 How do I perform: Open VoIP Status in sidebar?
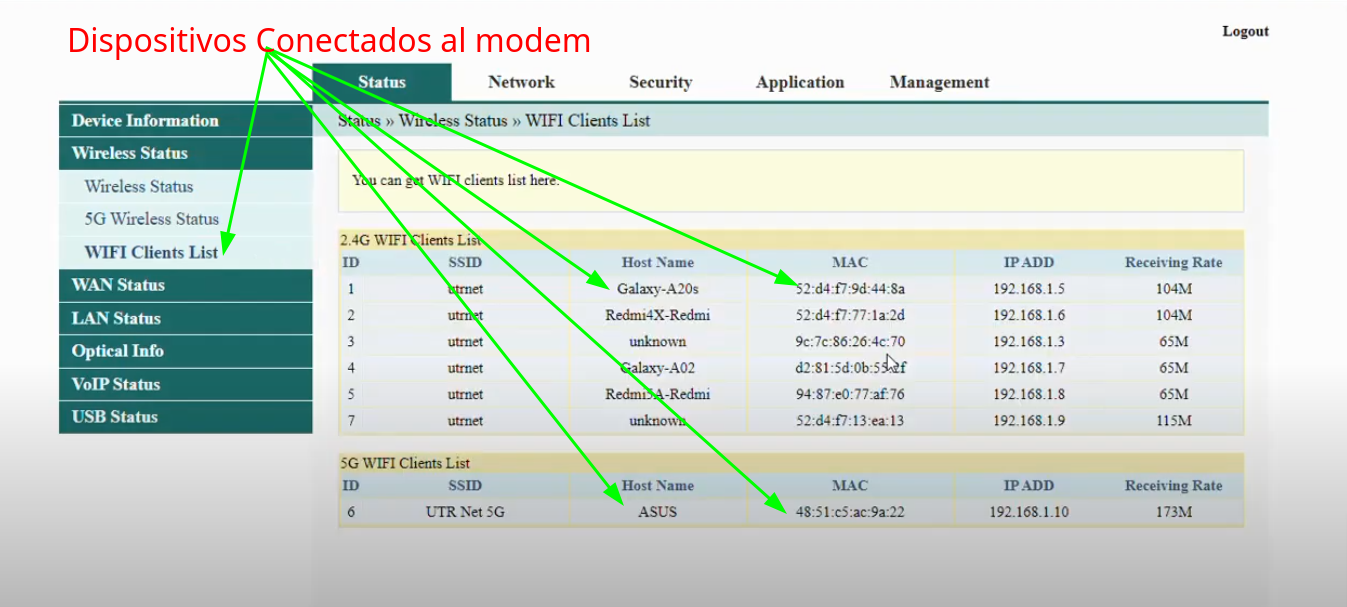pos(115,384)
